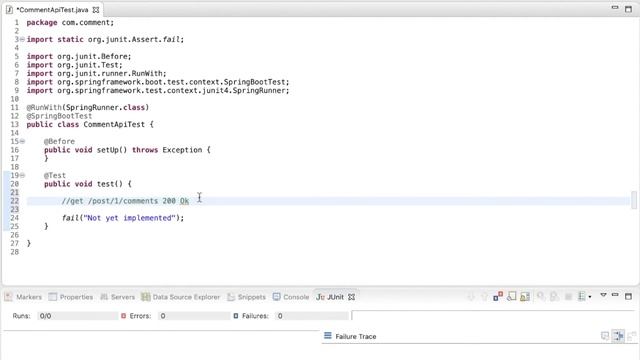Open the JUnit view menu triangle

coord(603,295)
